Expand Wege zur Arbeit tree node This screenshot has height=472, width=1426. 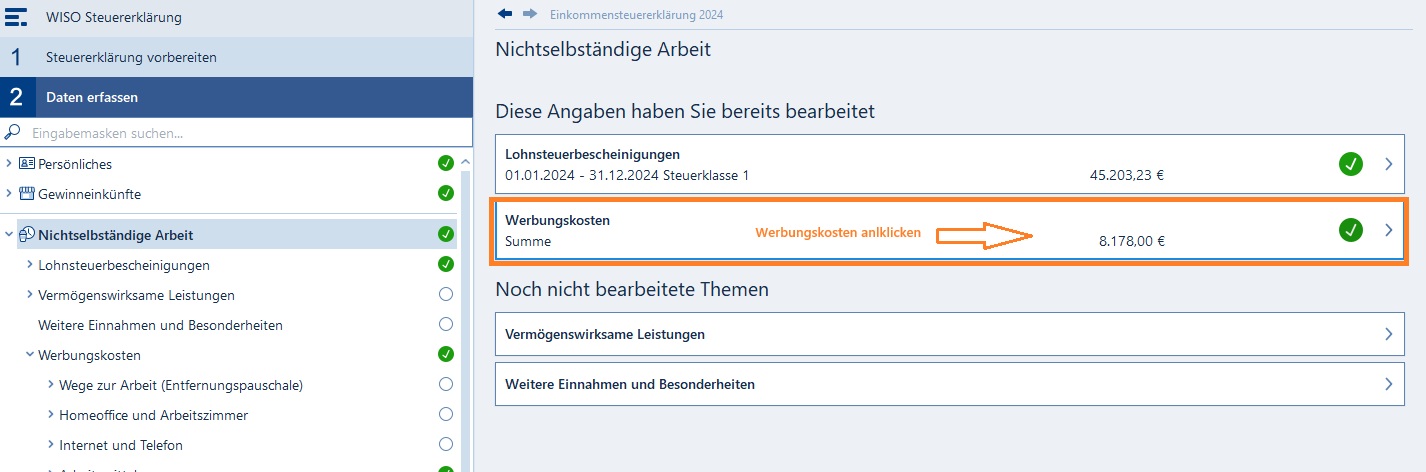(x=51, y=384)
